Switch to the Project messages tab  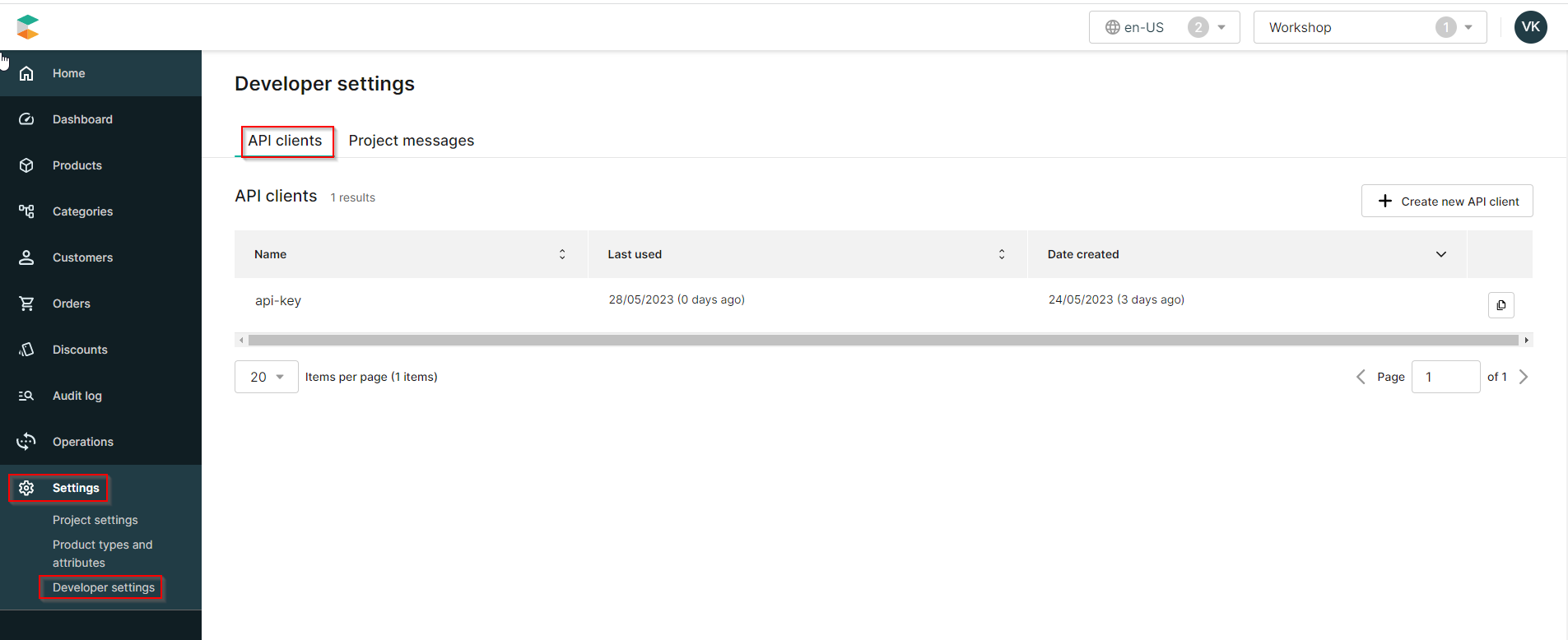[411, 141]
